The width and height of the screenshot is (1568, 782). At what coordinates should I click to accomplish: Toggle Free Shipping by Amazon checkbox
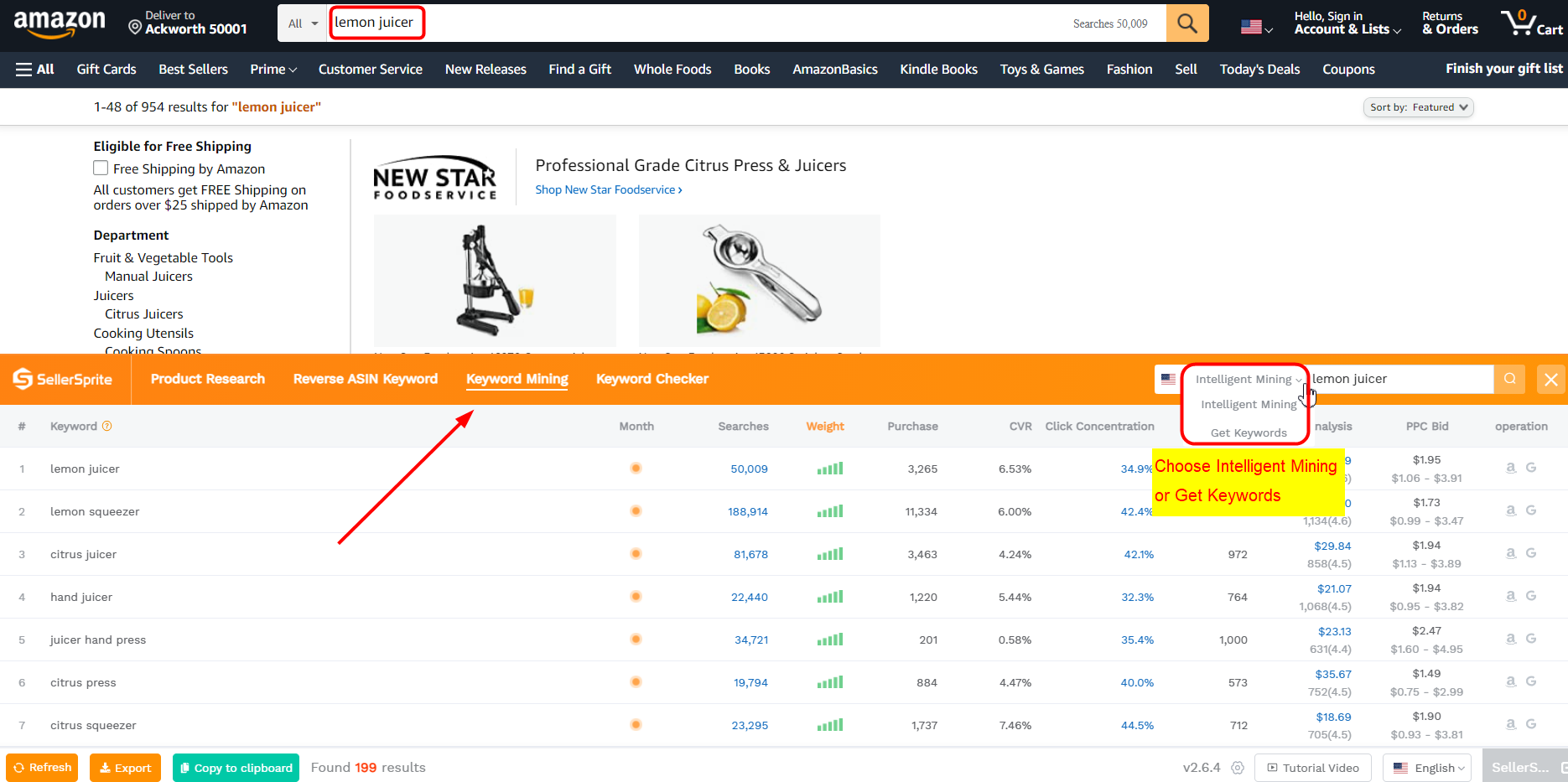(x=101, y=168)
